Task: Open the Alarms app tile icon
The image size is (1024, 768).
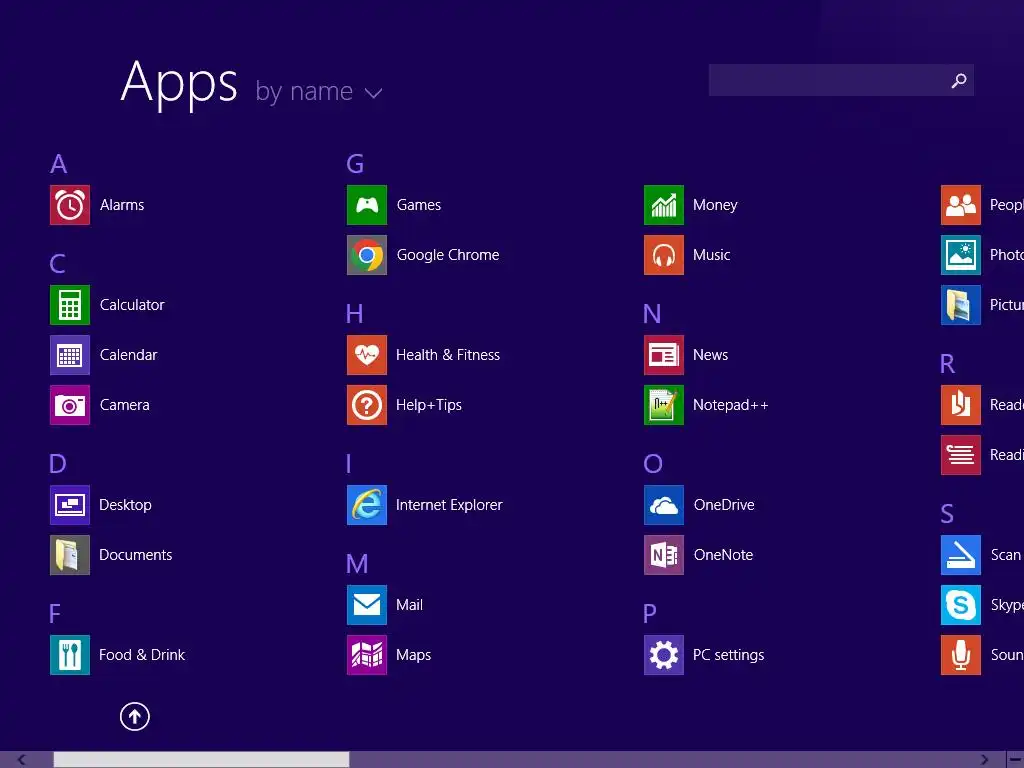Action: [70, 205]
